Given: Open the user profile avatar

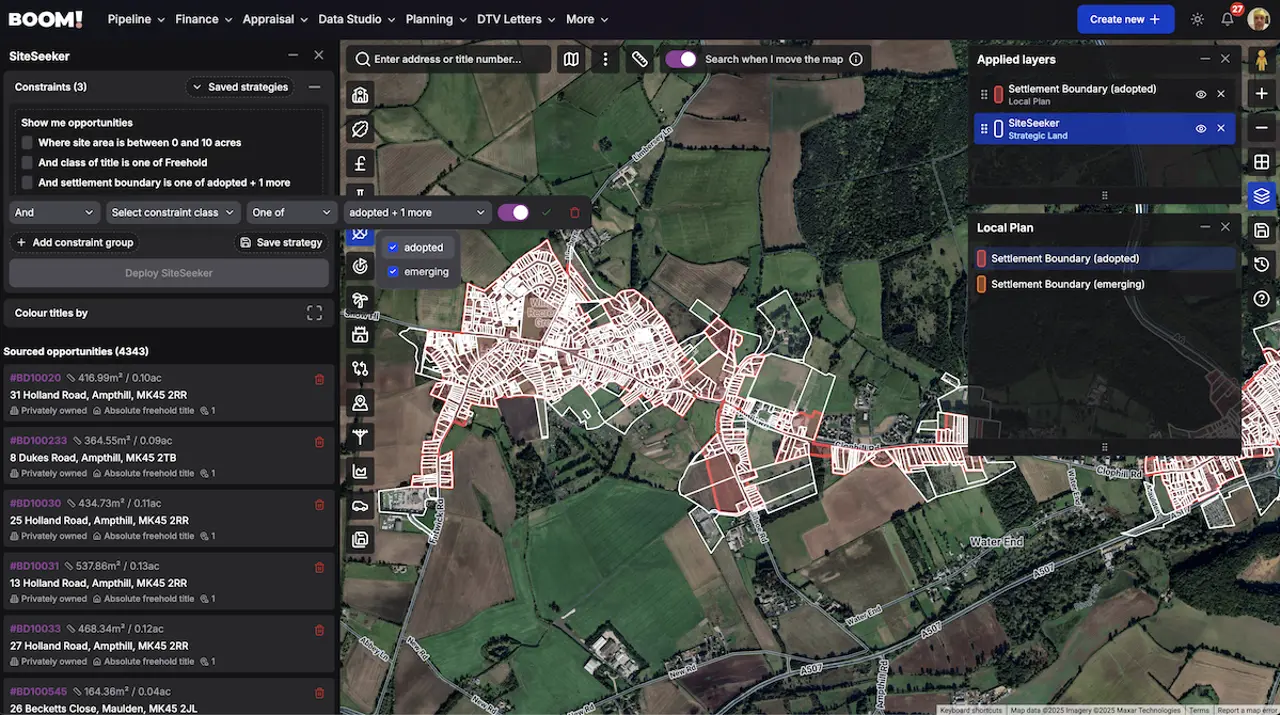Looking at the screenshot, I should pos(1259,19).
